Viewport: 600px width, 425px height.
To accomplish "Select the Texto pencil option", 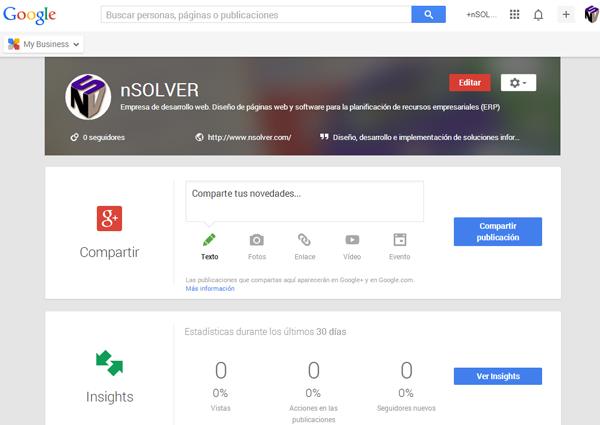I will (209, 247).
